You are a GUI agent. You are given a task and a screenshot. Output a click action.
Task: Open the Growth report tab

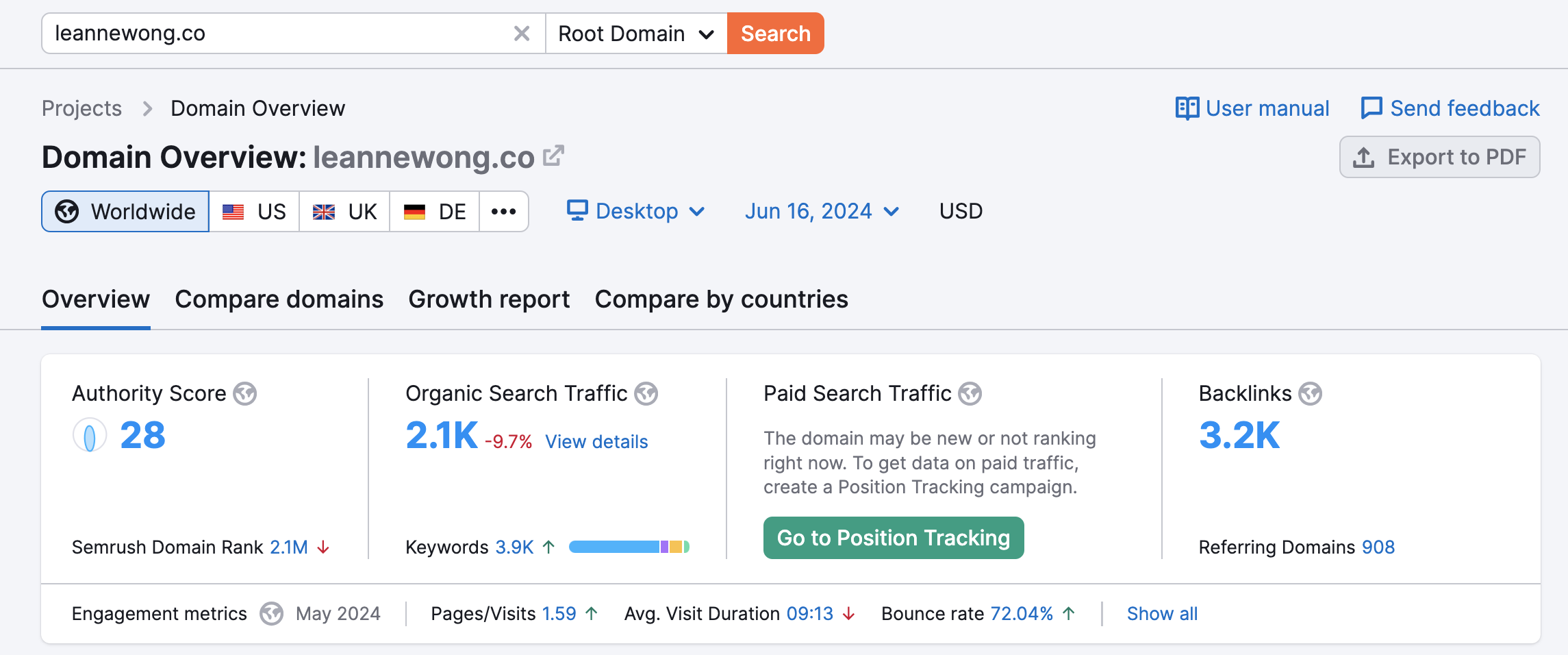coord(489,299)
